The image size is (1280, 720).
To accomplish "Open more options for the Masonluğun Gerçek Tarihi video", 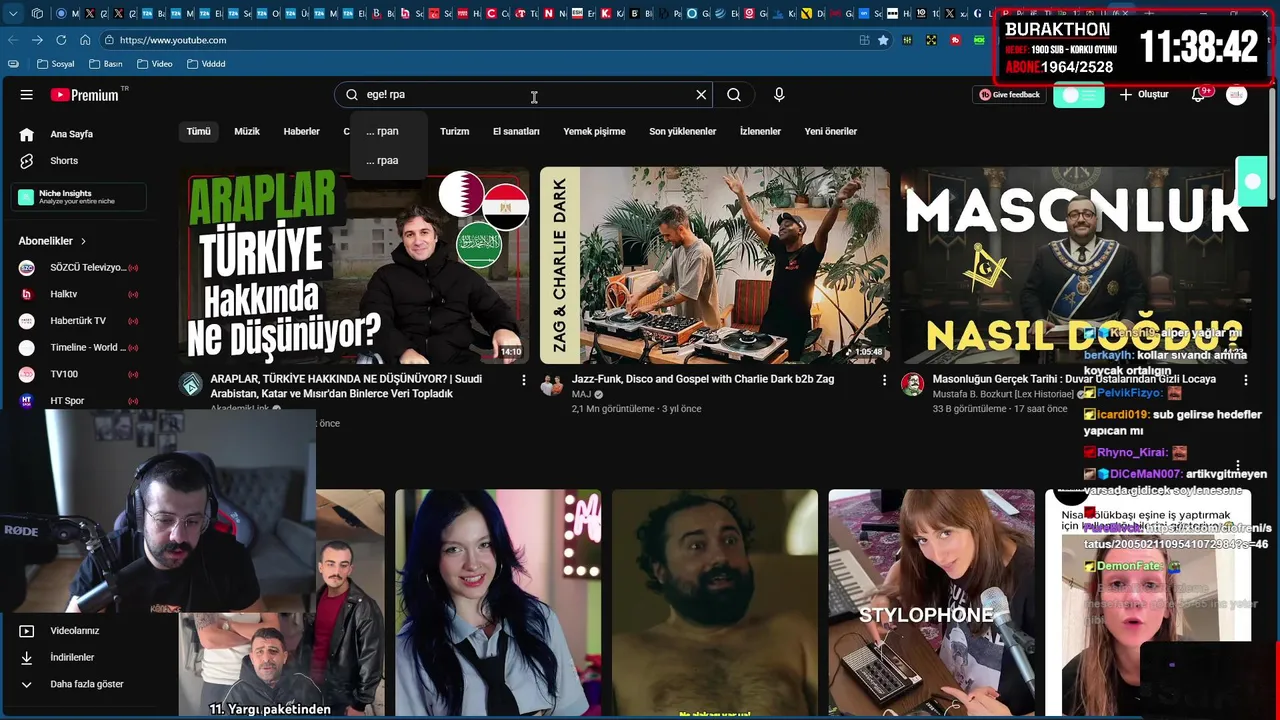I will point(1245,380).
